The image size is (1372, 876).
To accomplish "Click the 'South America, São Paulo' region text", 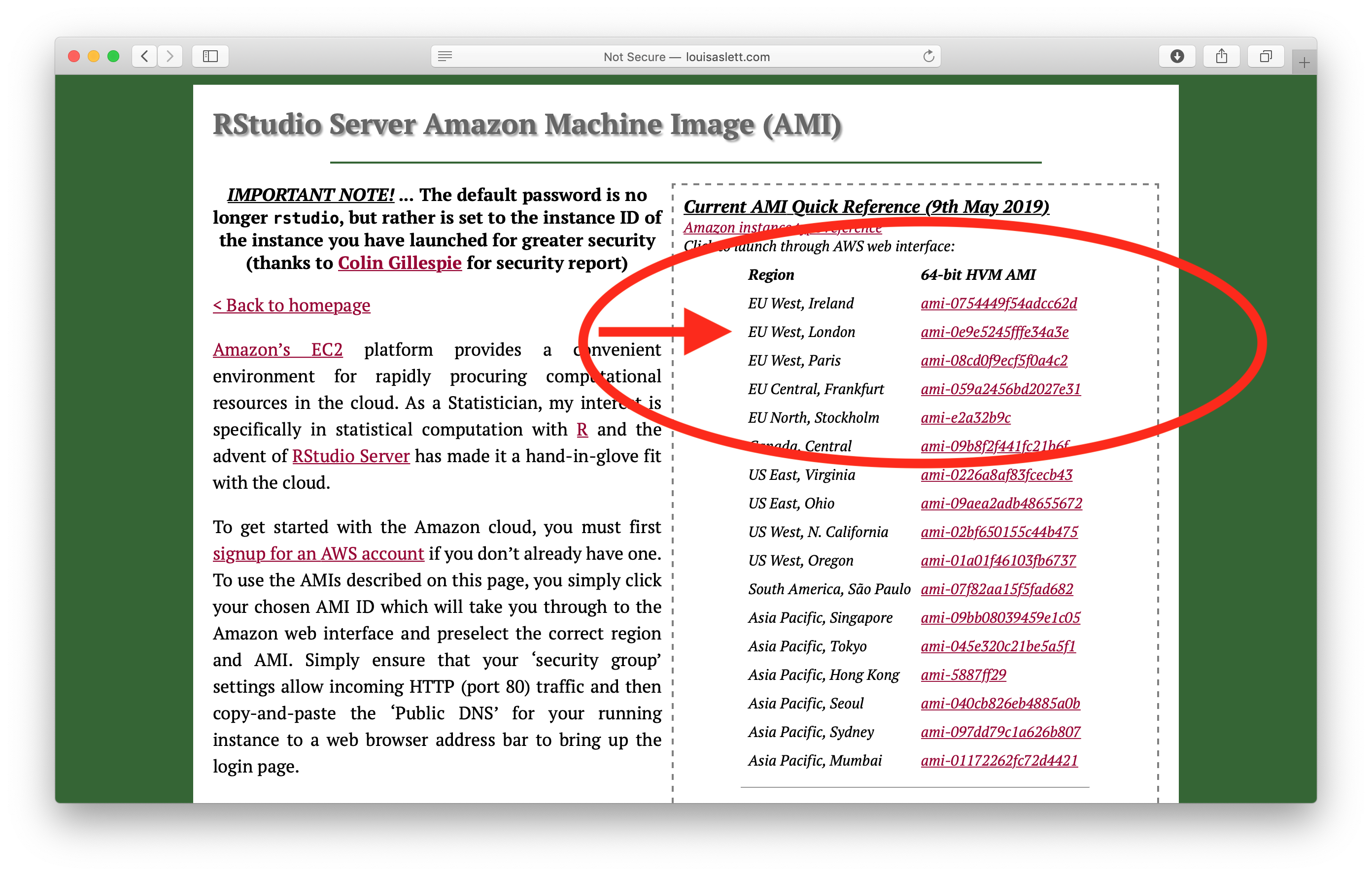I will pyautogui.click(x=829, y=589).
